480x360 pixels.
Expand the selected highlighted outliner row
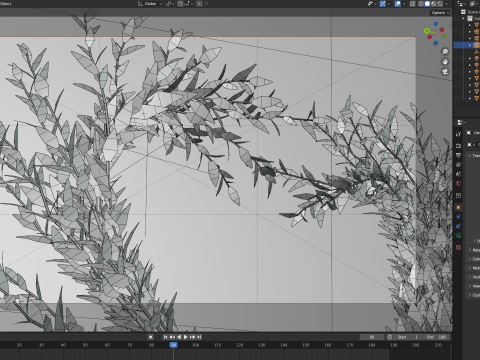pos(470,45)
